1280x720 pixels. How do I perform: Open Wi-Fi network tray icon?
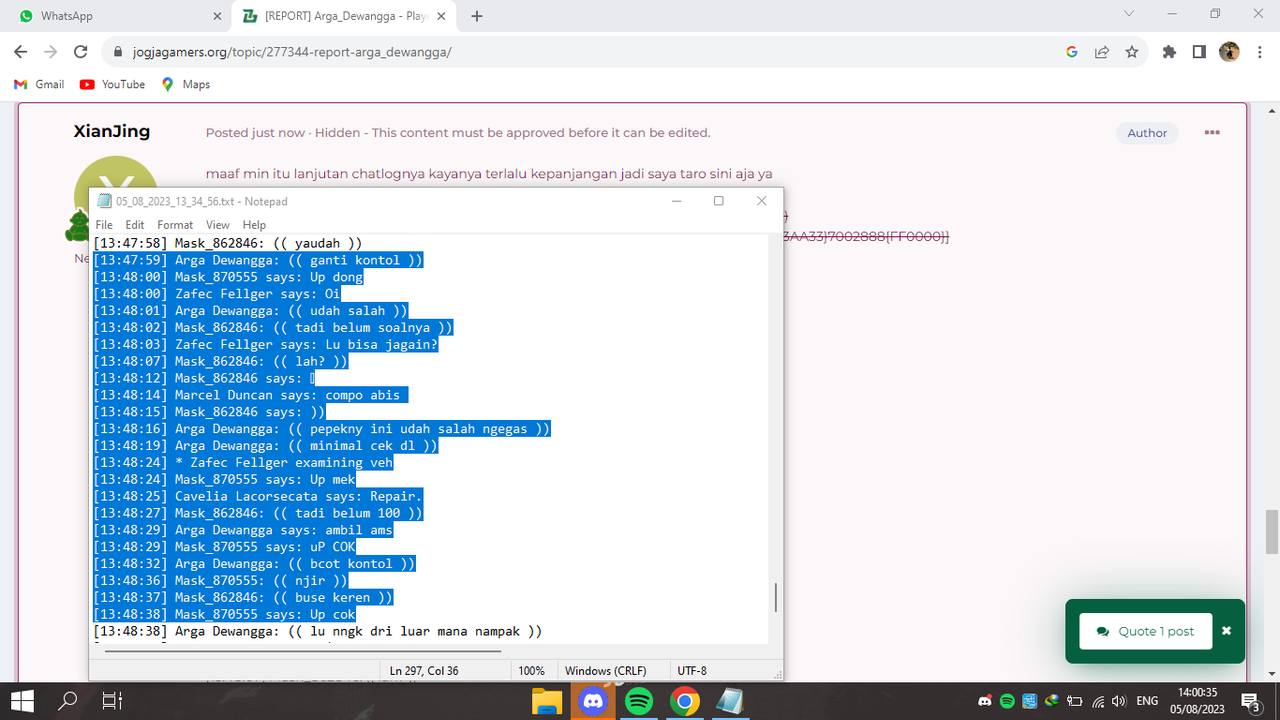click(1098, 701)
